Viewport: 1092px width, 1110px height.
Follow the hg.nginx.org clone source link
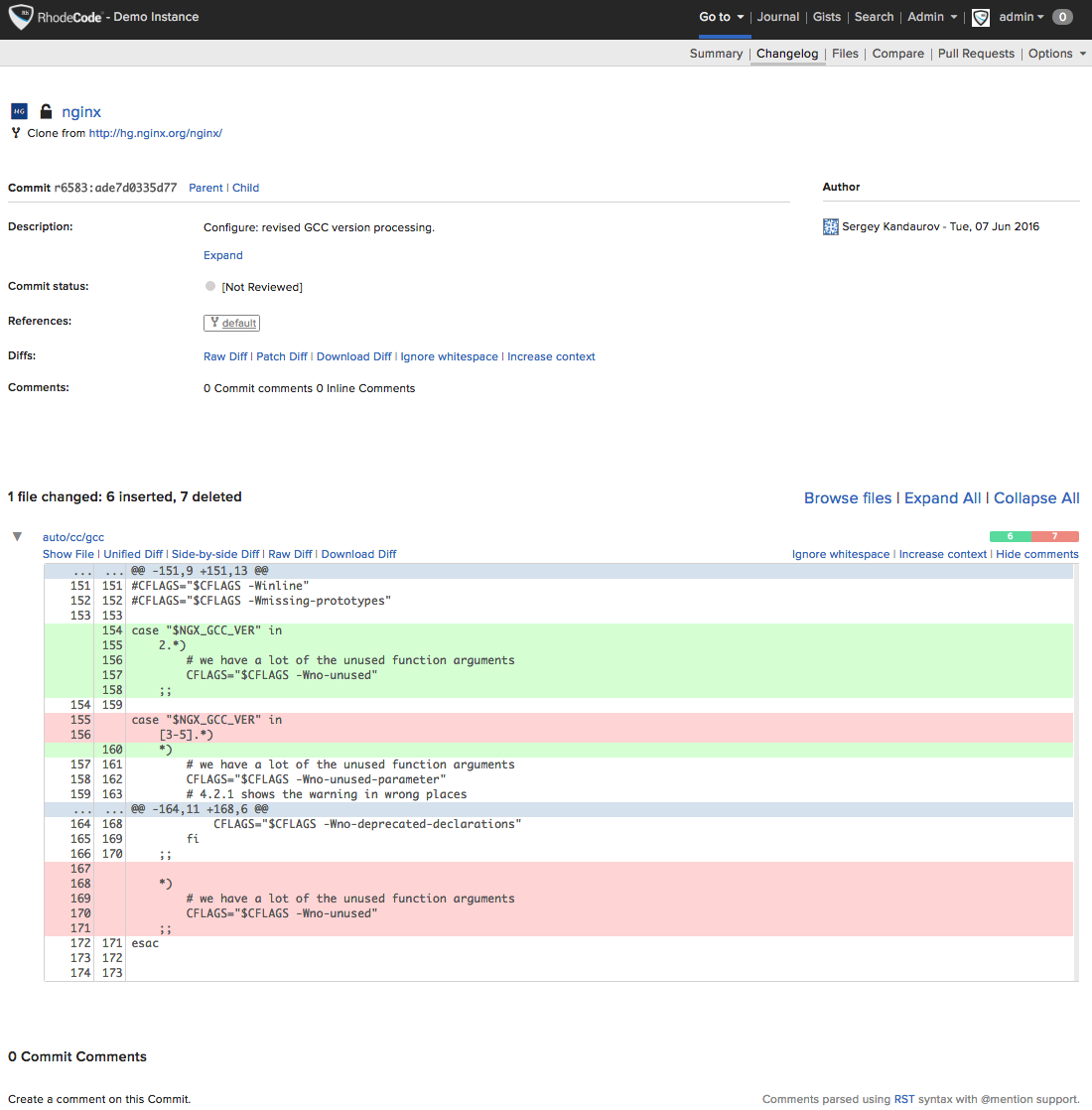click(x=155, y=133)
